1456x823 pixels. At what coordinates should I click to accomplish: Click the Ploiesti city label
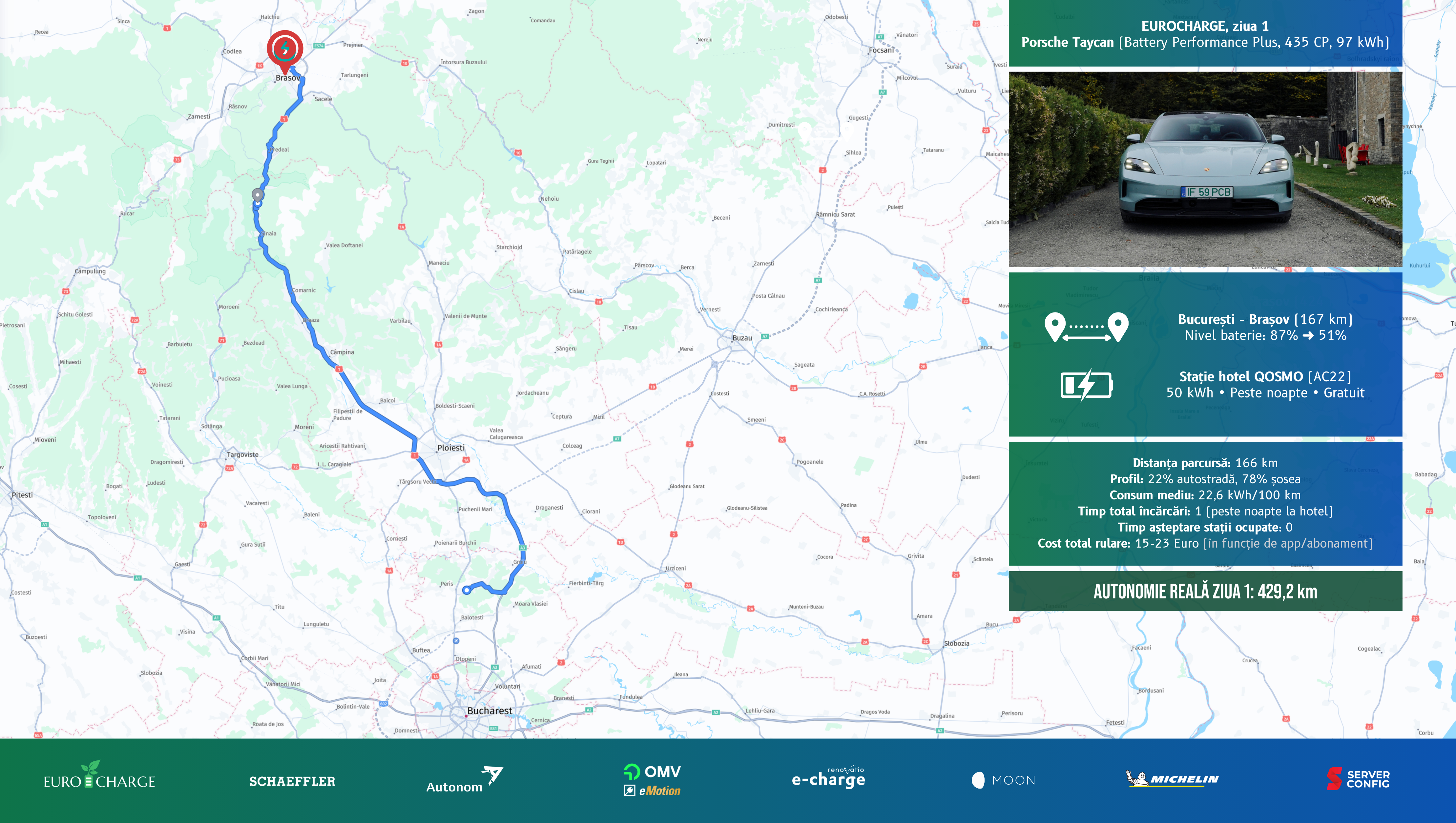point(451,448)
